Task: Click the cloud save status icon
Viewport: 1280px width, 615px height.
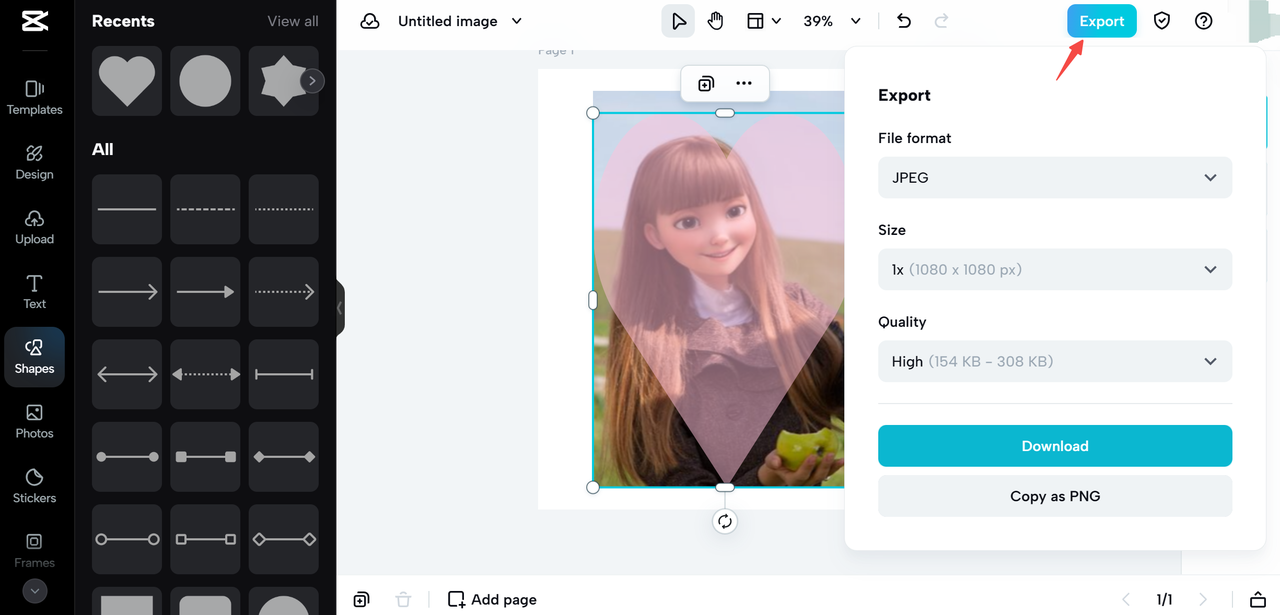Action: (370, 21)
